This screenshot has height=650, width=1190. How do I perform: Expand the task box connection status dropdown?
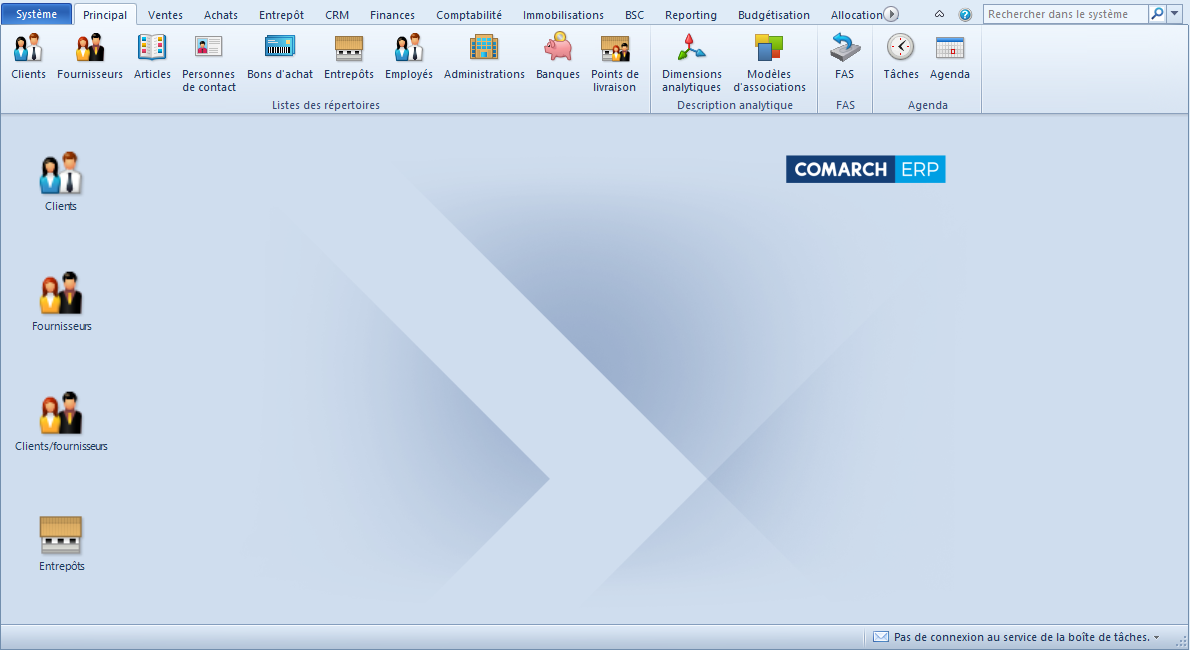click(1157, 638)
